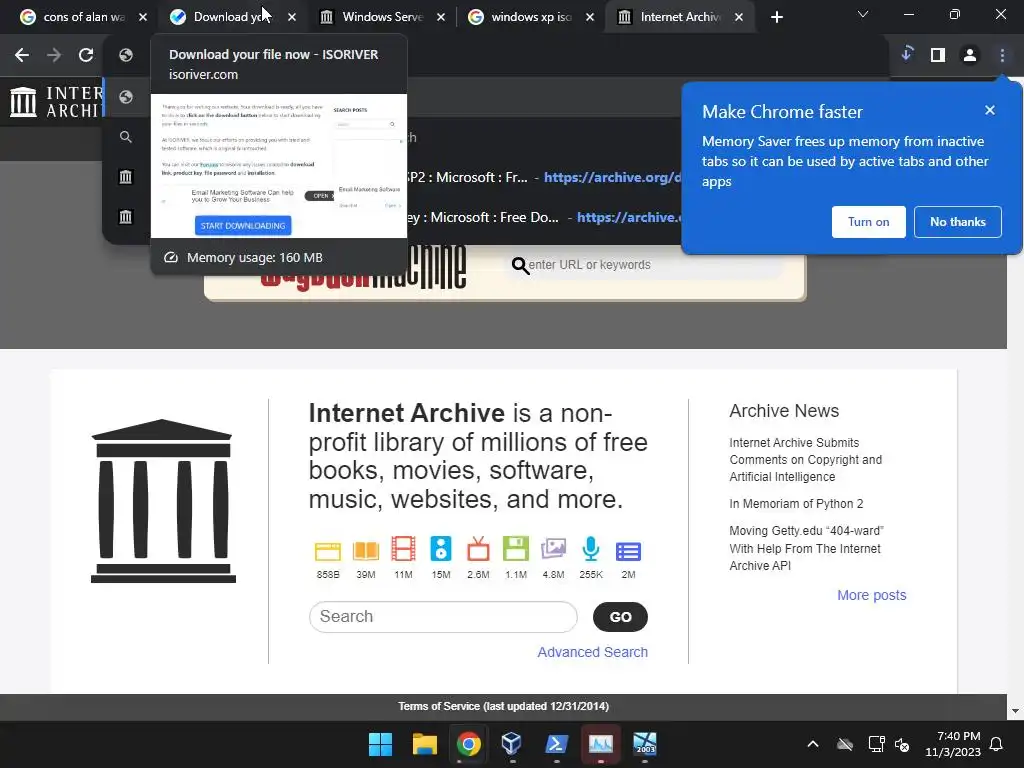Screen dimensions: 1024x768
Task: Open a new tab with plus button
Action: 776,17
